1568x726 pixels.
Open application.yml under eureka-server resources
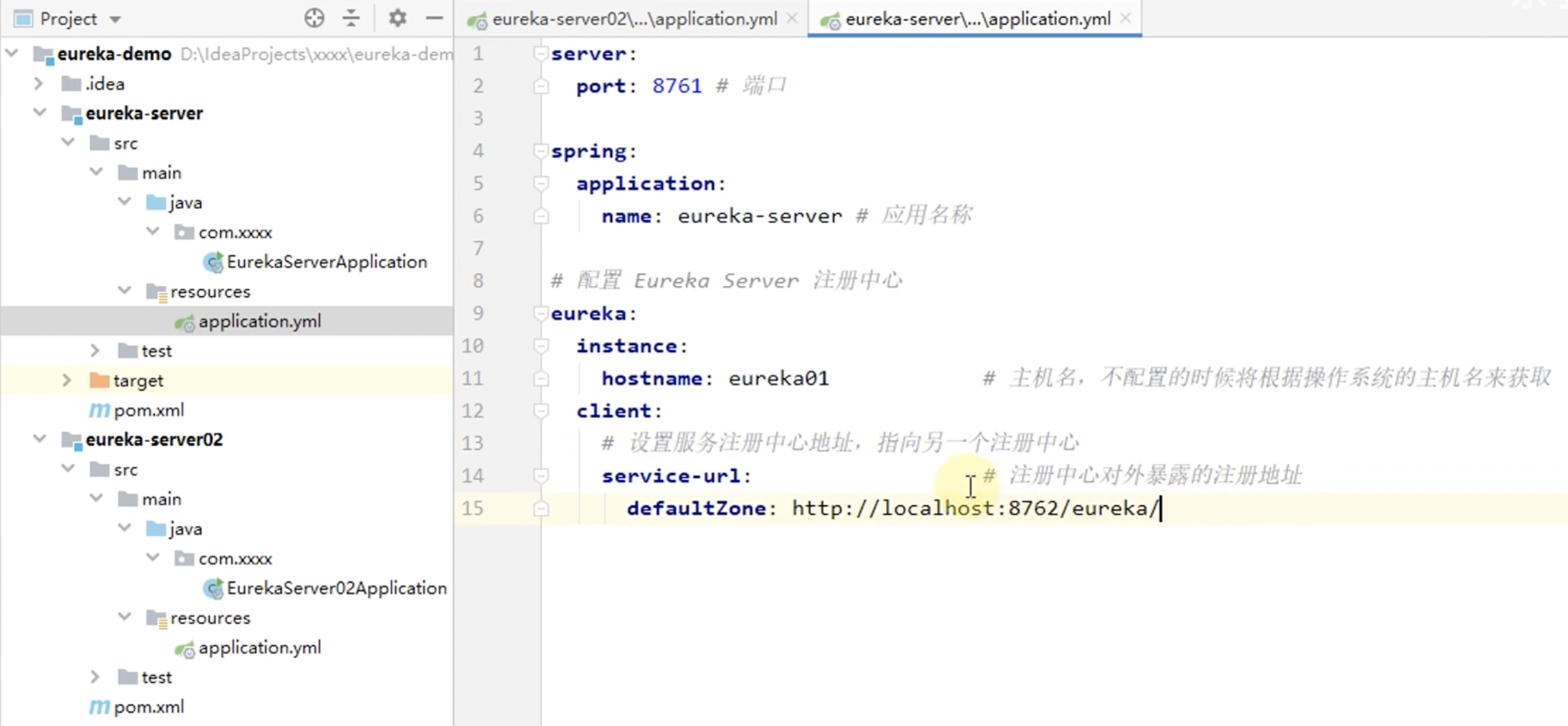[259, 321]
